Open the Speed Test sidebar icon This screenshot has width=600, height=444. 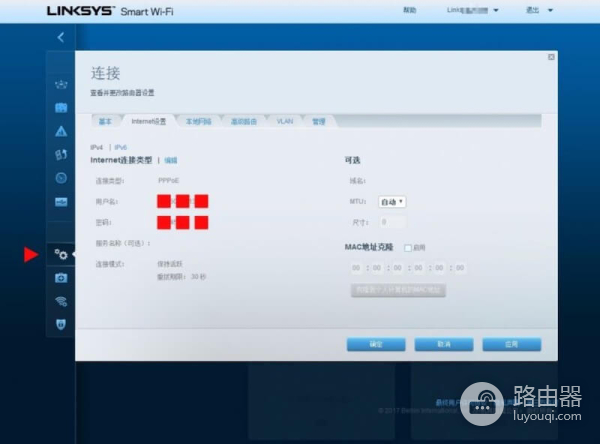pyautogui.click(x=61, y=178)
